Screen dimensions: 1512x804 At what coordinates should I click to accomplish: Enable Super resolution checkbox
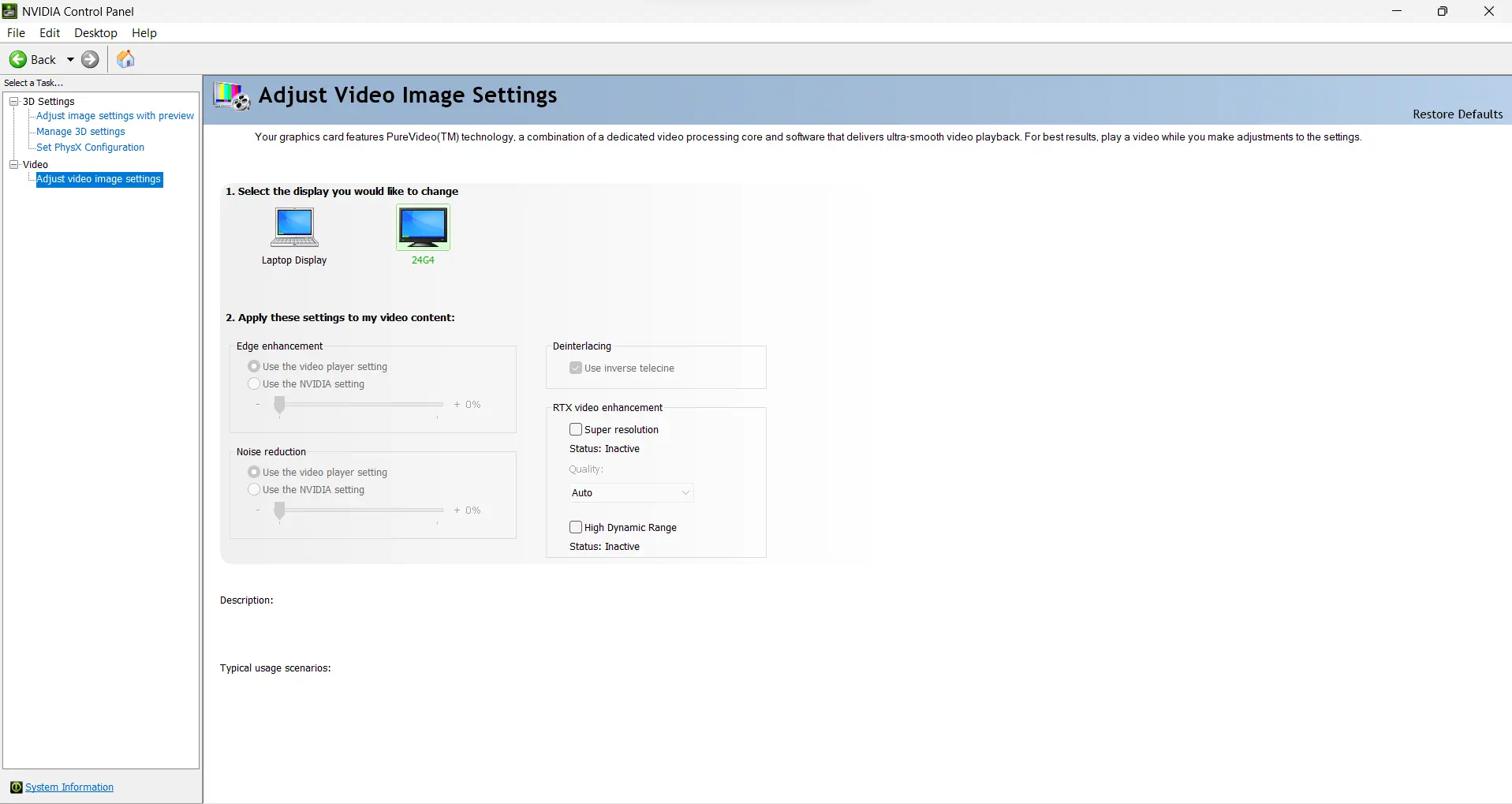pos(576,429)
